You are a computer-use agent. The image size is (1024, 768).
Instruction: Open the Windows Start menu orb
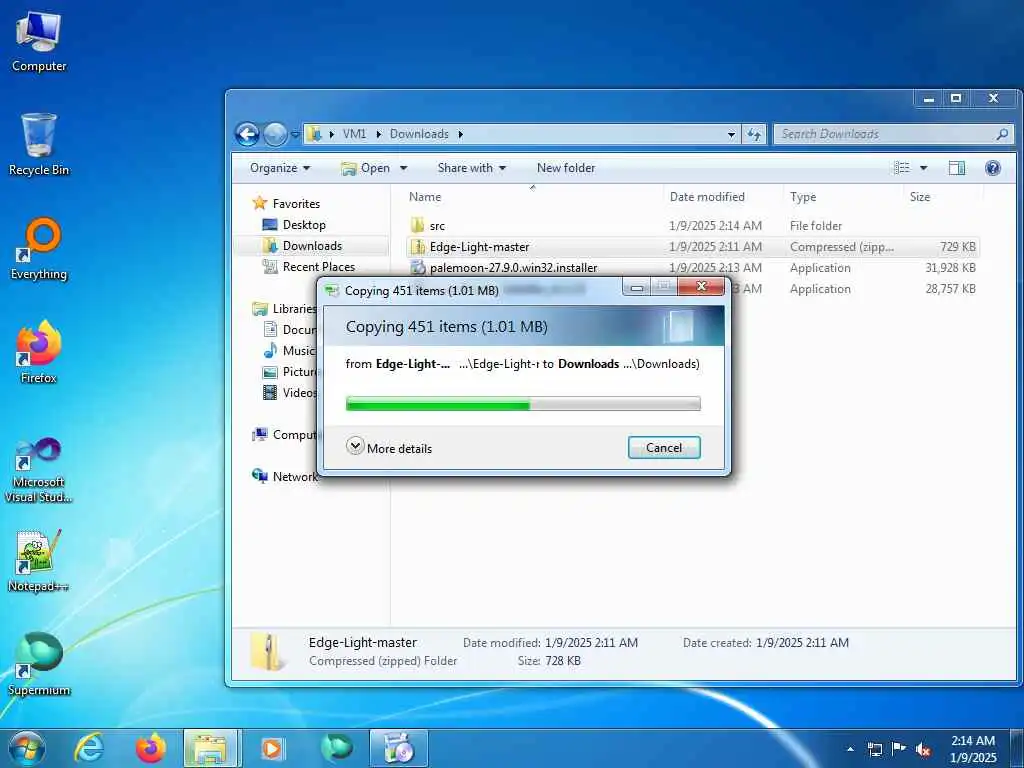pyautogui.click(x=26, y=748)
